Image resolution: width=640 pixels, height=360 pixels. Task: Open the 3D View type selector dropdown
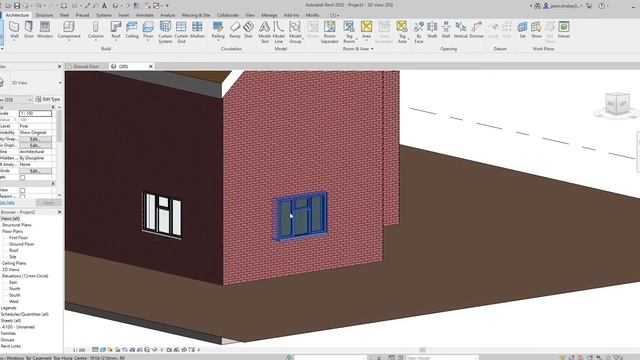(x=60, y=82)
